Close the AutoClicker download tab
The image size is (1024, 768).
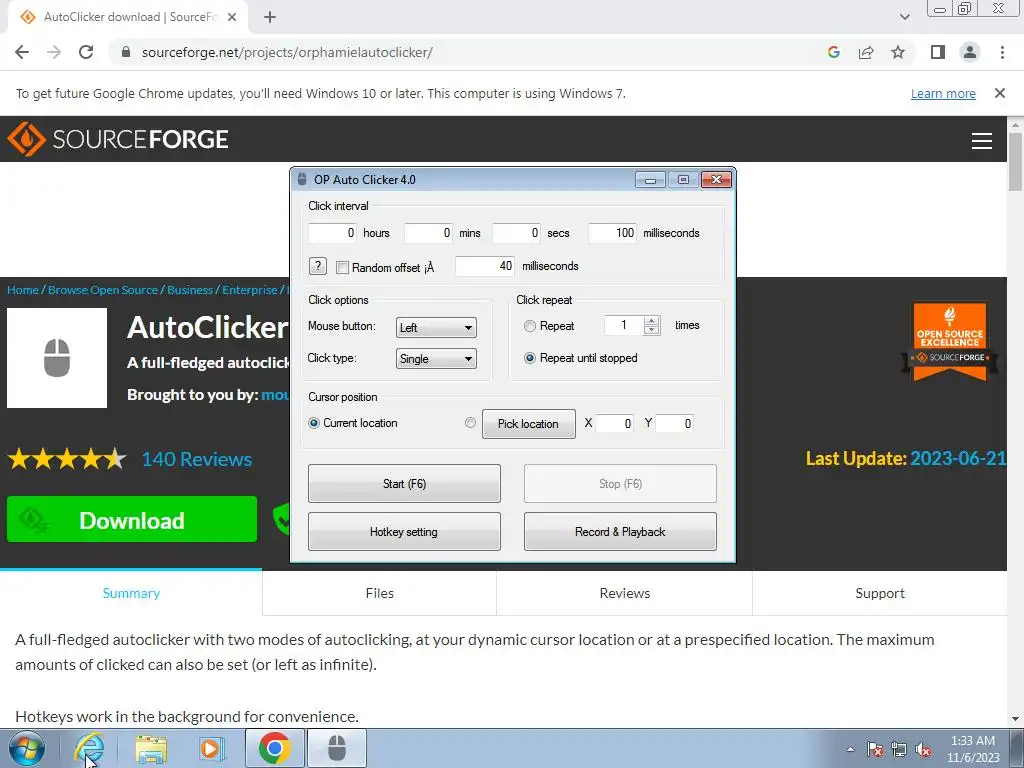(x=232, y=17)
